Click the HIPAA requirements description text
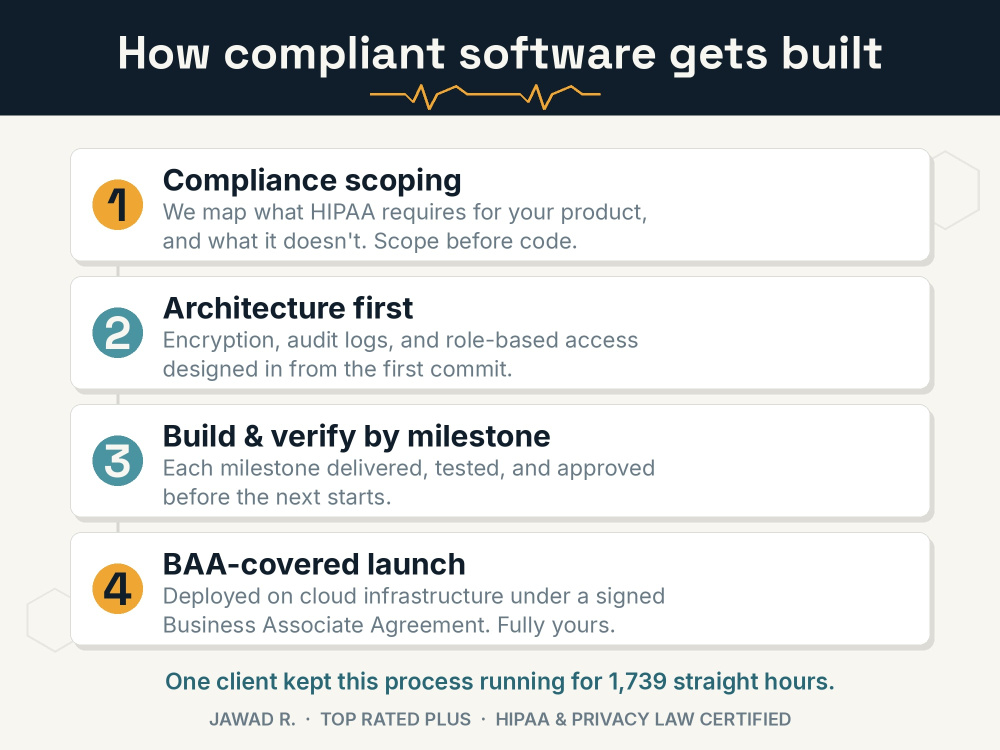The width and height of the screenshot is (1000, 750). click(405, 226)
